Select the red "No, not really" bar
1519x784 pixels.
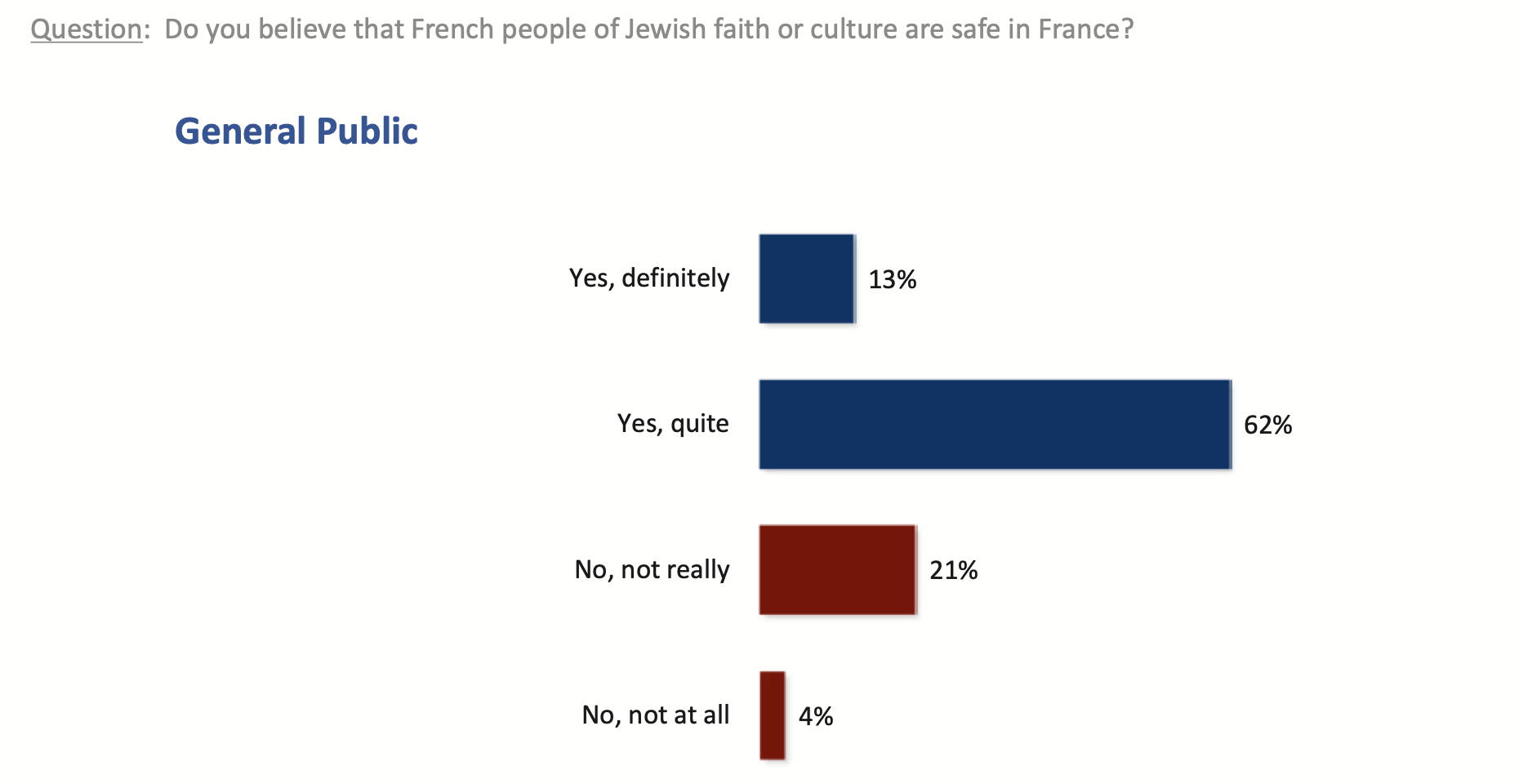pyautogui.click(x=836, y=569)
